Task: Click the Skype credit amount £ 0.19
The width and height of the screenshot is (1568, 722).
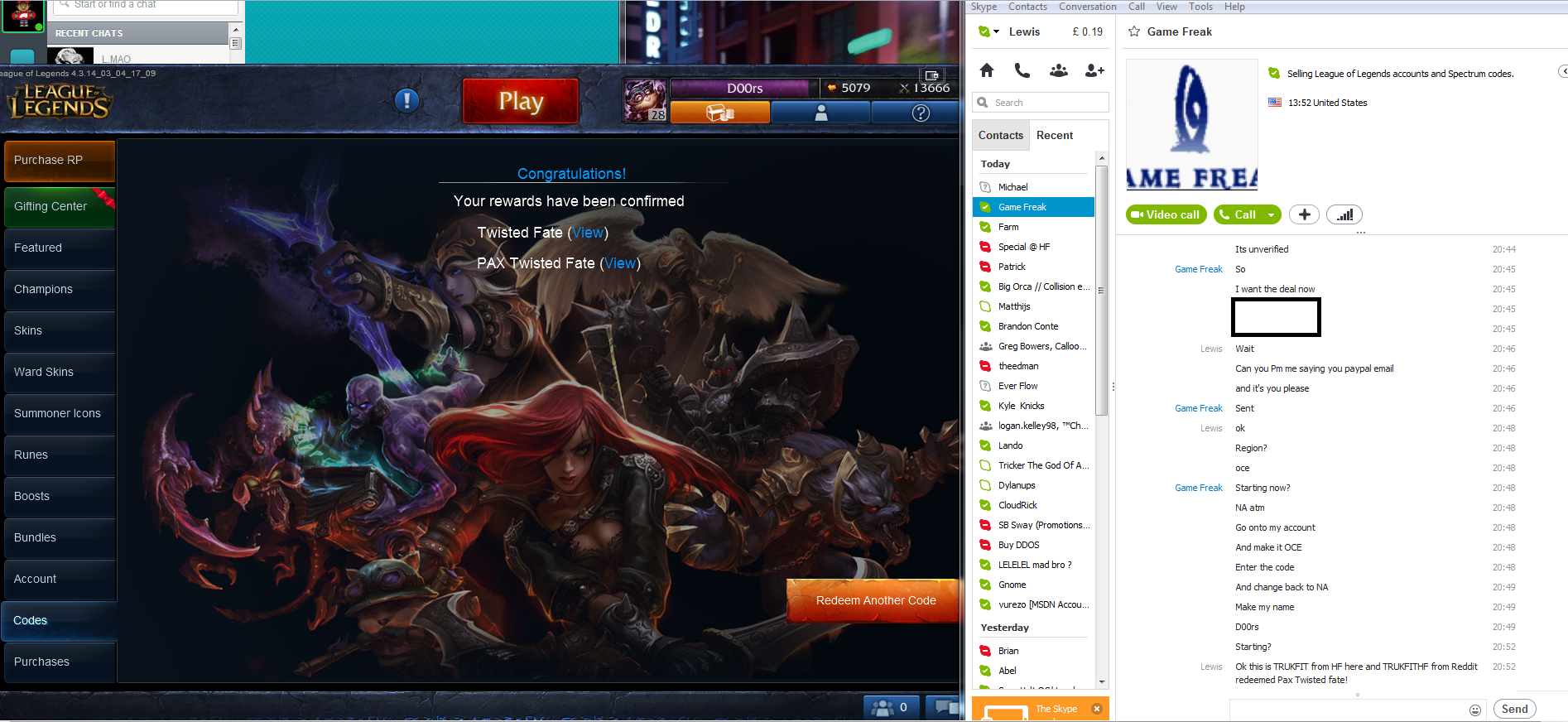Action: coord(1088,31)
